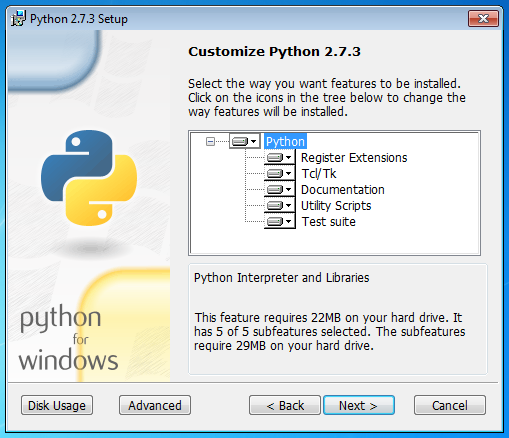The image size is (509, 438).
Task: Open the Utility Scripts feature dropdown
Action: (x=280, y=205)
